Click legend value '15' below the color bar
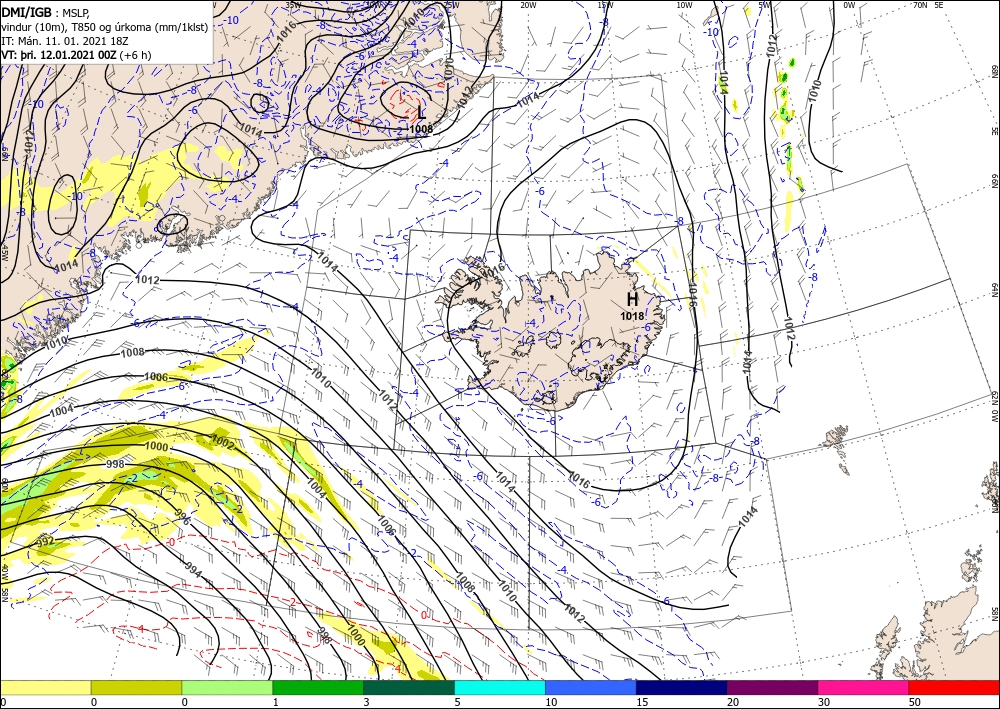The image size is (1000, 709). [x=642, y=702]
